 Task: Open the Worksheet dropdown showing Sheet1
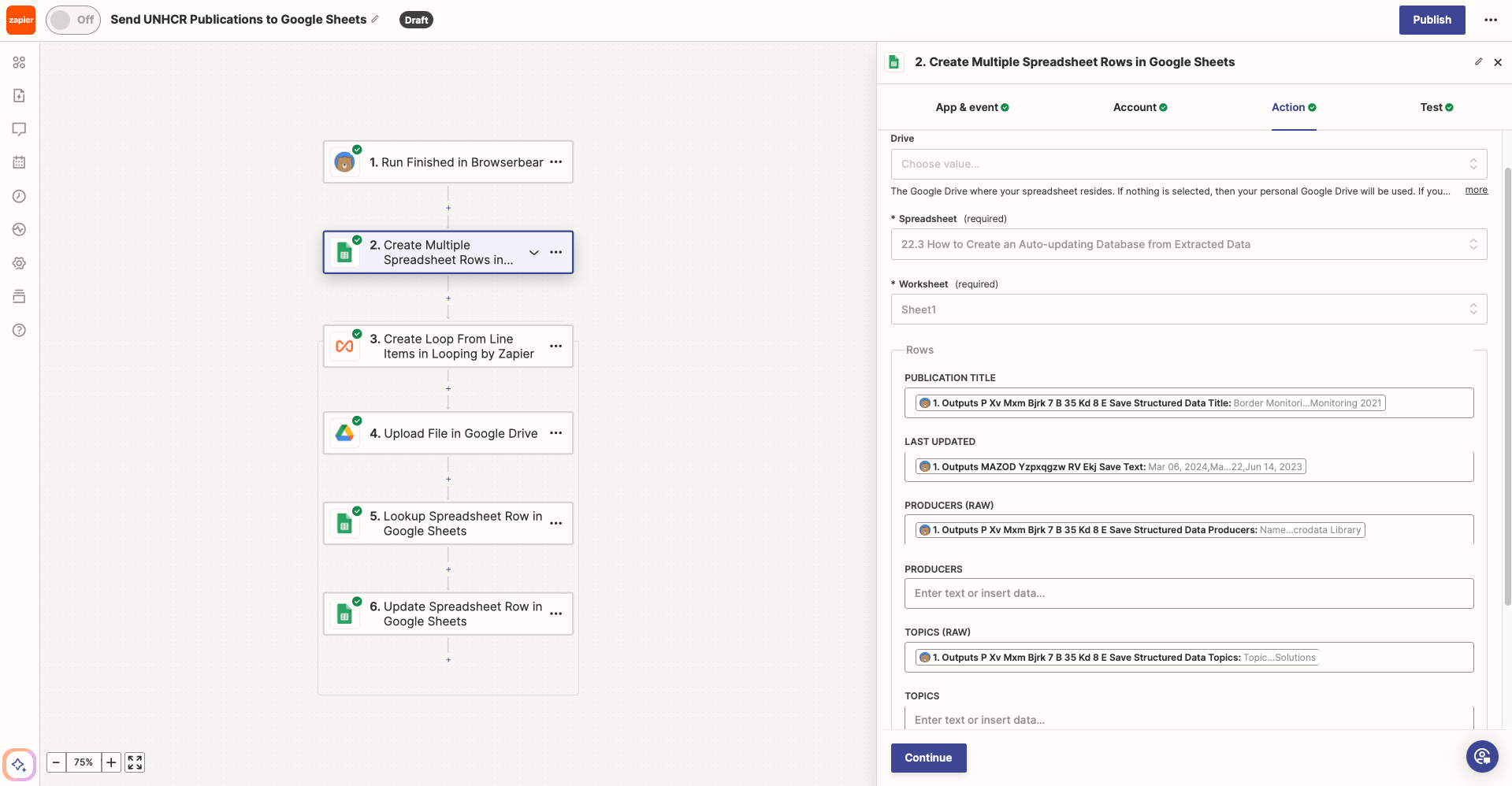pyautogui.click(x=1189, y=310)
